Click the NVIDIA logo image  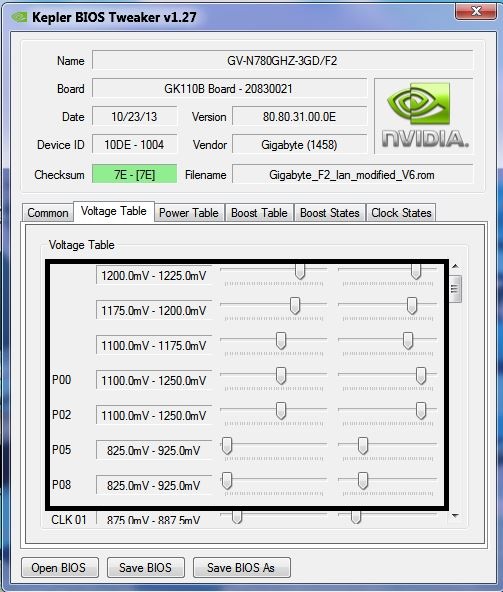pos(424,116)
